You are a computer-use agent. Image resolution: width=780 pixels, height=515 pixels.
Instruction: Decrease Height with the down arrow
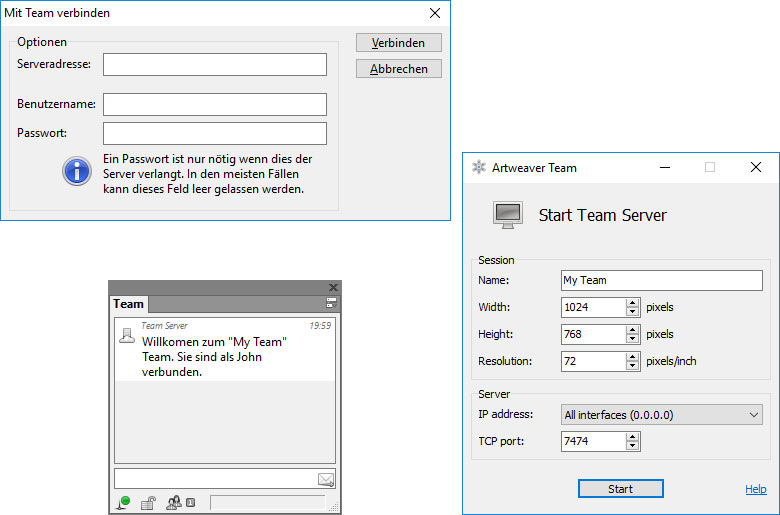coord(632,339)
